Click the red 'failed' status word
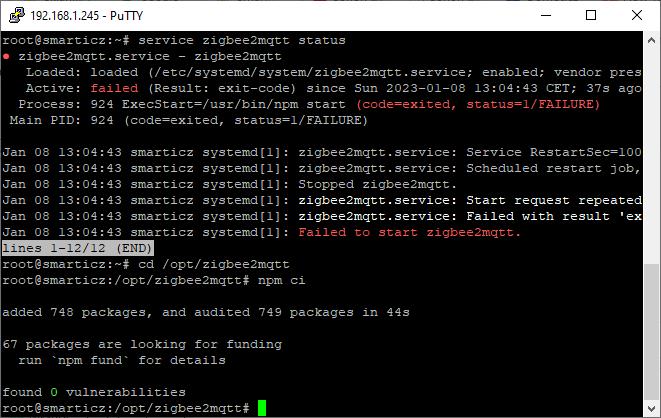Image resolution: width=661 pixels, height=418 pixels. pyautogui.click(x=114, y=88)
